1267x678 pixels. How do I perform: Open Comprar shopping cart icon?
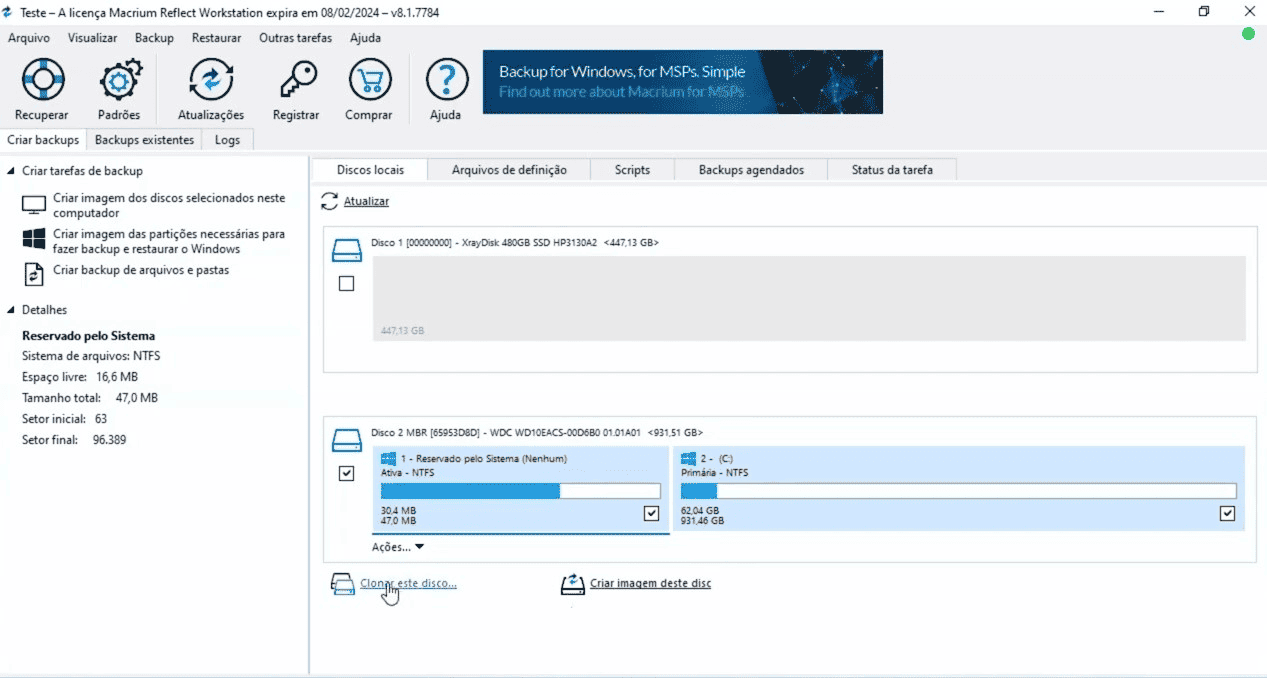tap(368, 79)
